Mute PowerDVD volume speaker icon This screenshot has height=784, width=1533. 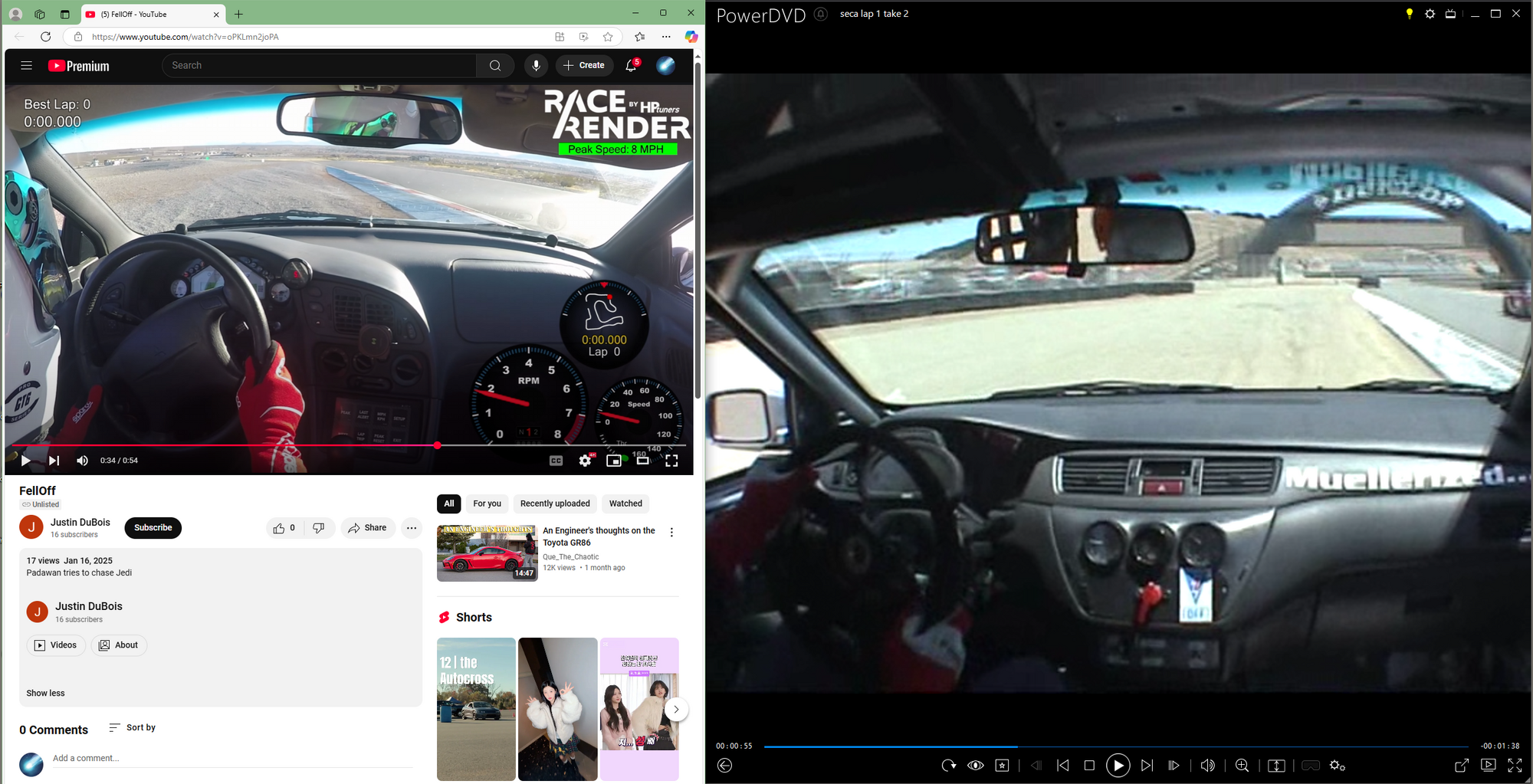(1207, 766)
